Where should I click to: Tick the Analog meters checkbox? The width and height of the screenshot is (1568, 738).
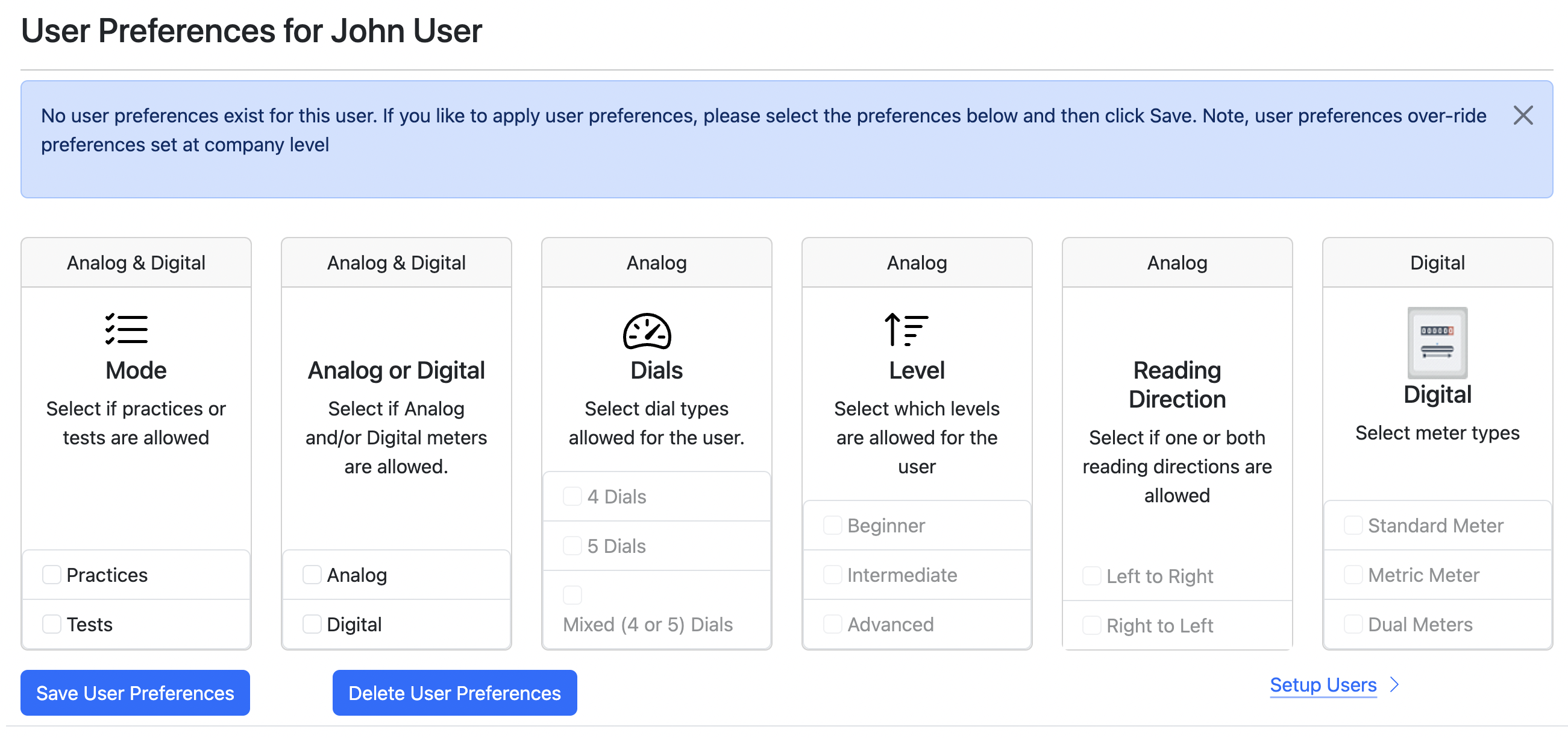click(x=312, y=574)
